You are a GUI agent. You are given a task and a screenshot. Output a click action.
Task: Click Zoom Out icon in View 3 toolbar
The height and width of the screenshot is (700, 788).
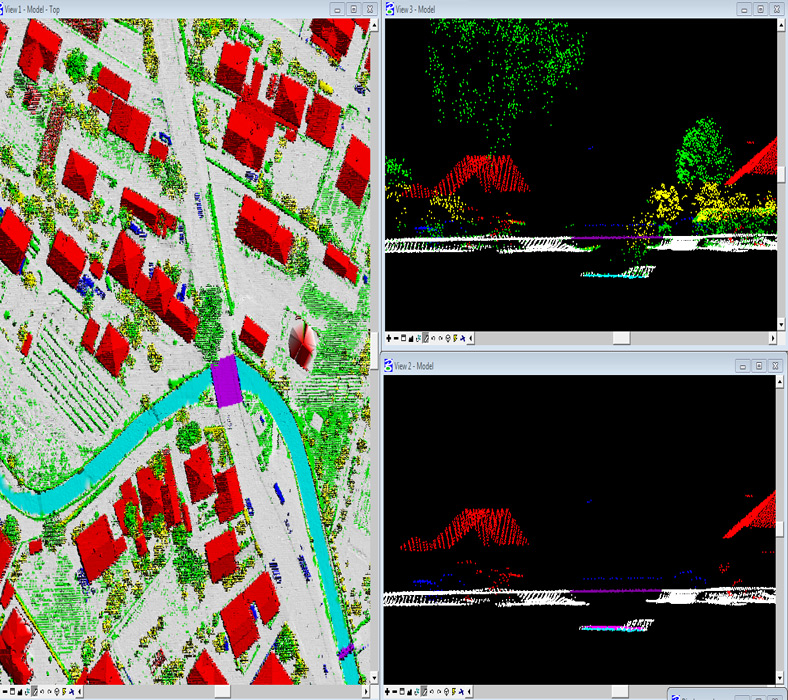point(397,338)
